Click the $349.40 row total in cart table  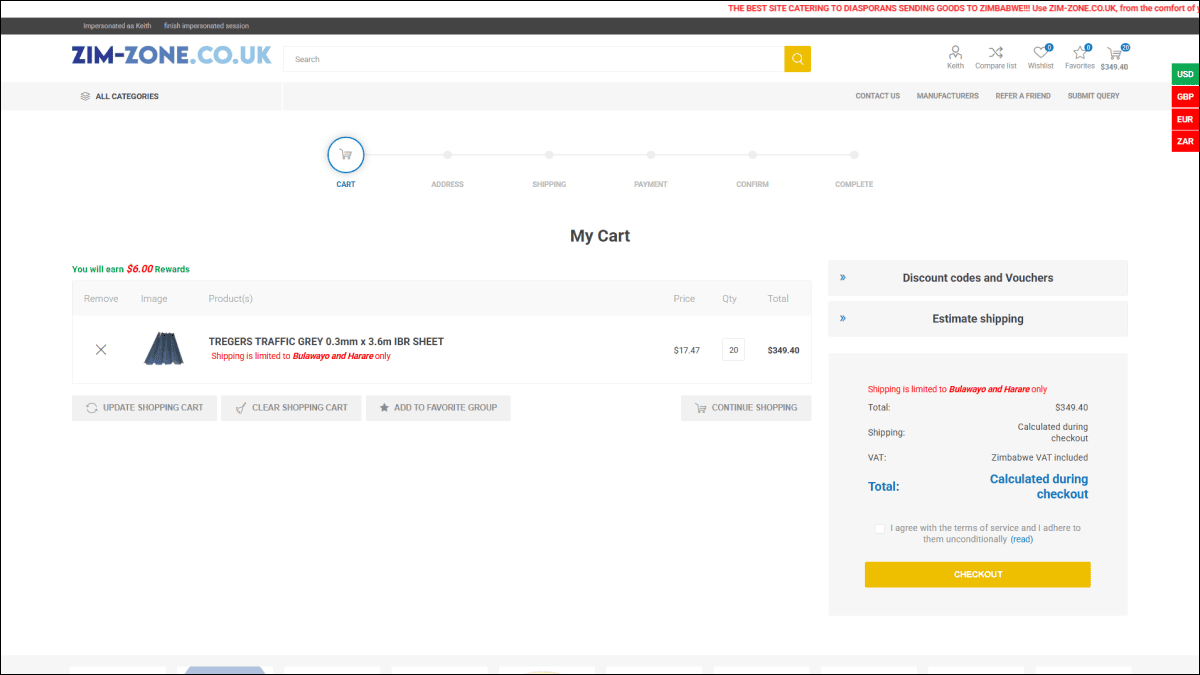click(x=783, y=350)
